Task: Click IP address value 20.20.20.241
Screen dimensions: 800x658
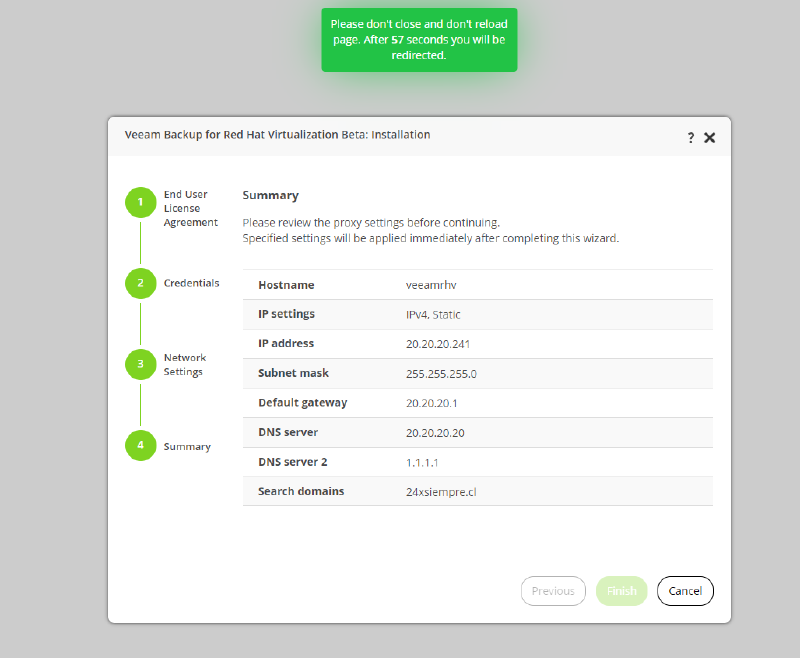Action: (x=438, y=344)
